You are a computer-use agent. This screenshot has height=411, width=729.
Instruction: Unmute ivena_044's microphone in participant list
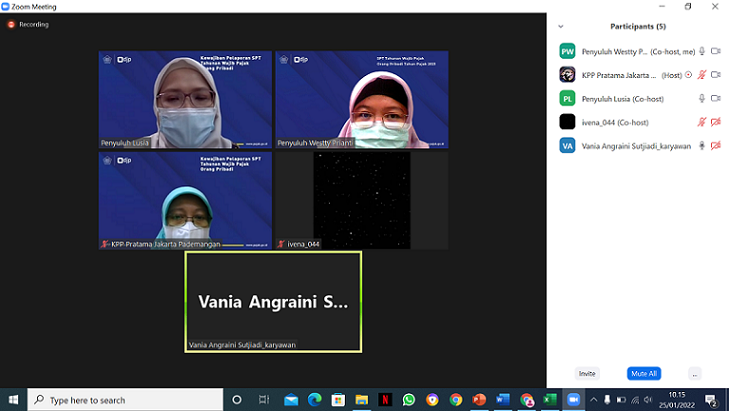pyautogui.click(x=702, y=122)
